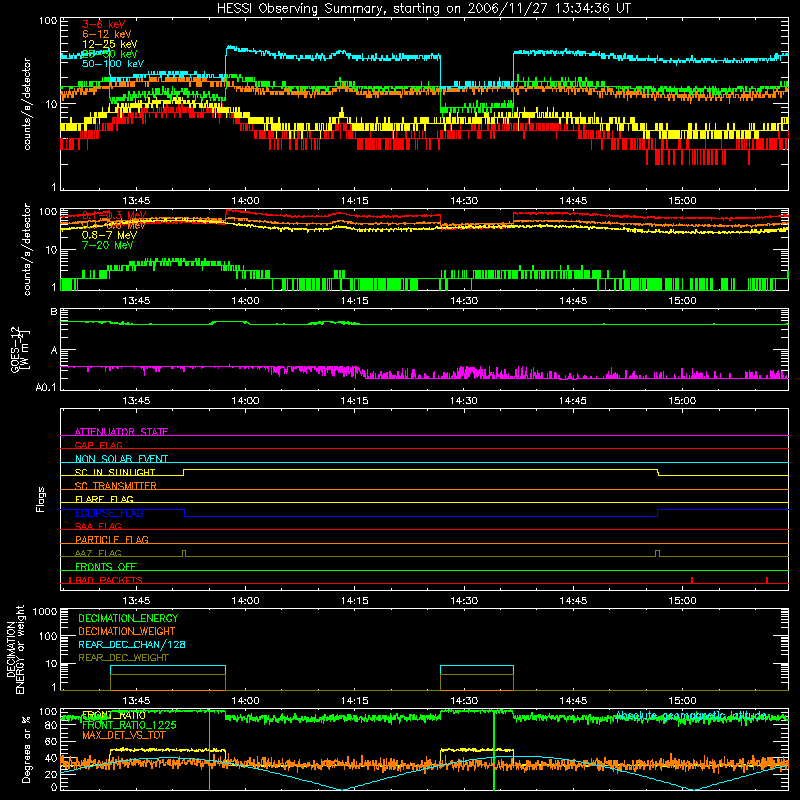Image resolution: width=800 pixels, height=800 pixels.
Task: Select the yellow 12-25 keV legend label
Action: click(109, 44)
